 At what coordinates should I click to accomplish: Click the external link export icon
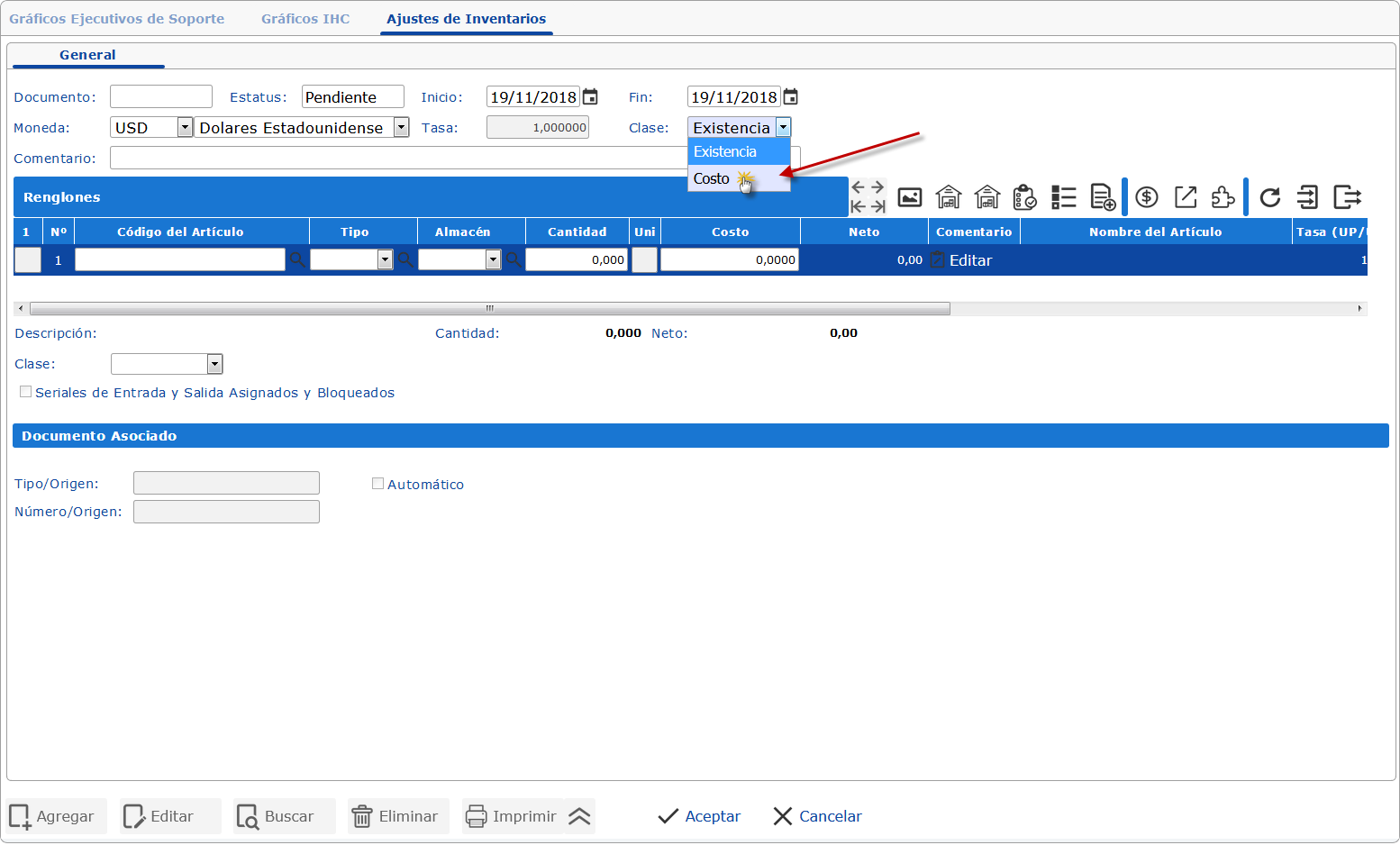click(x=1185, y=197)
